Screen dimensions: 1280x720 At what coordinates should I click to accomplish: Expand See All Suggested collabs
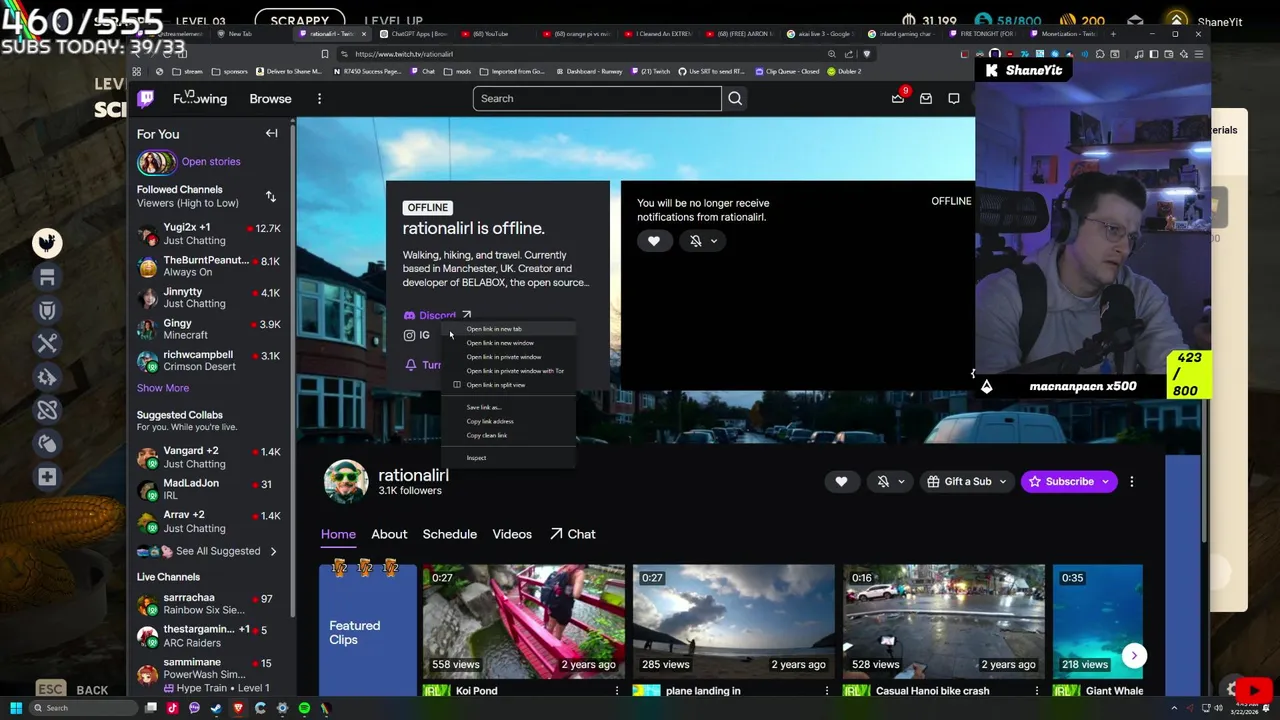pyautogui.click(x=207, y=551)
